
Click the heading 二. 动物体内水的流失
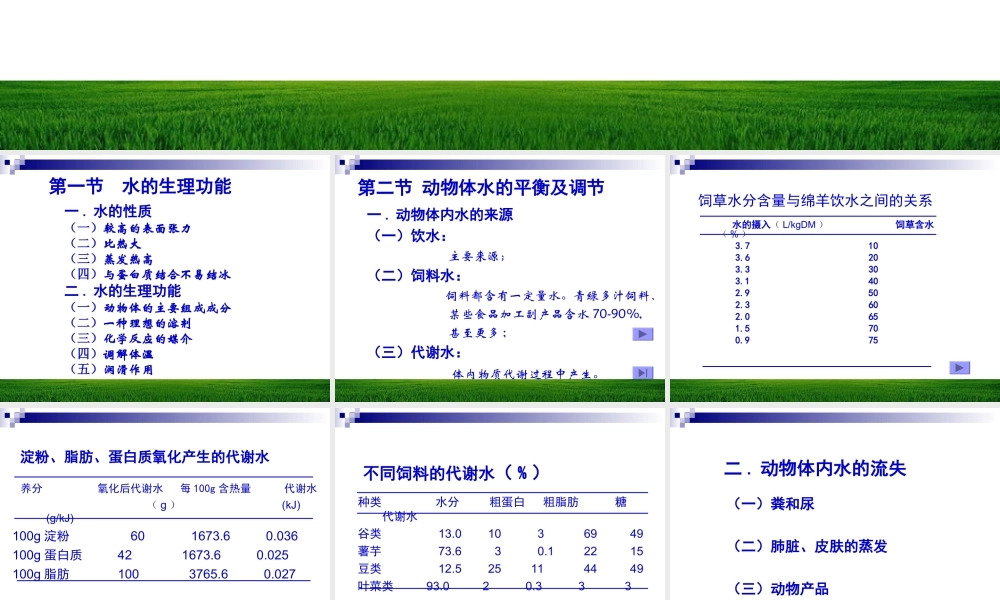coord(815,469)
